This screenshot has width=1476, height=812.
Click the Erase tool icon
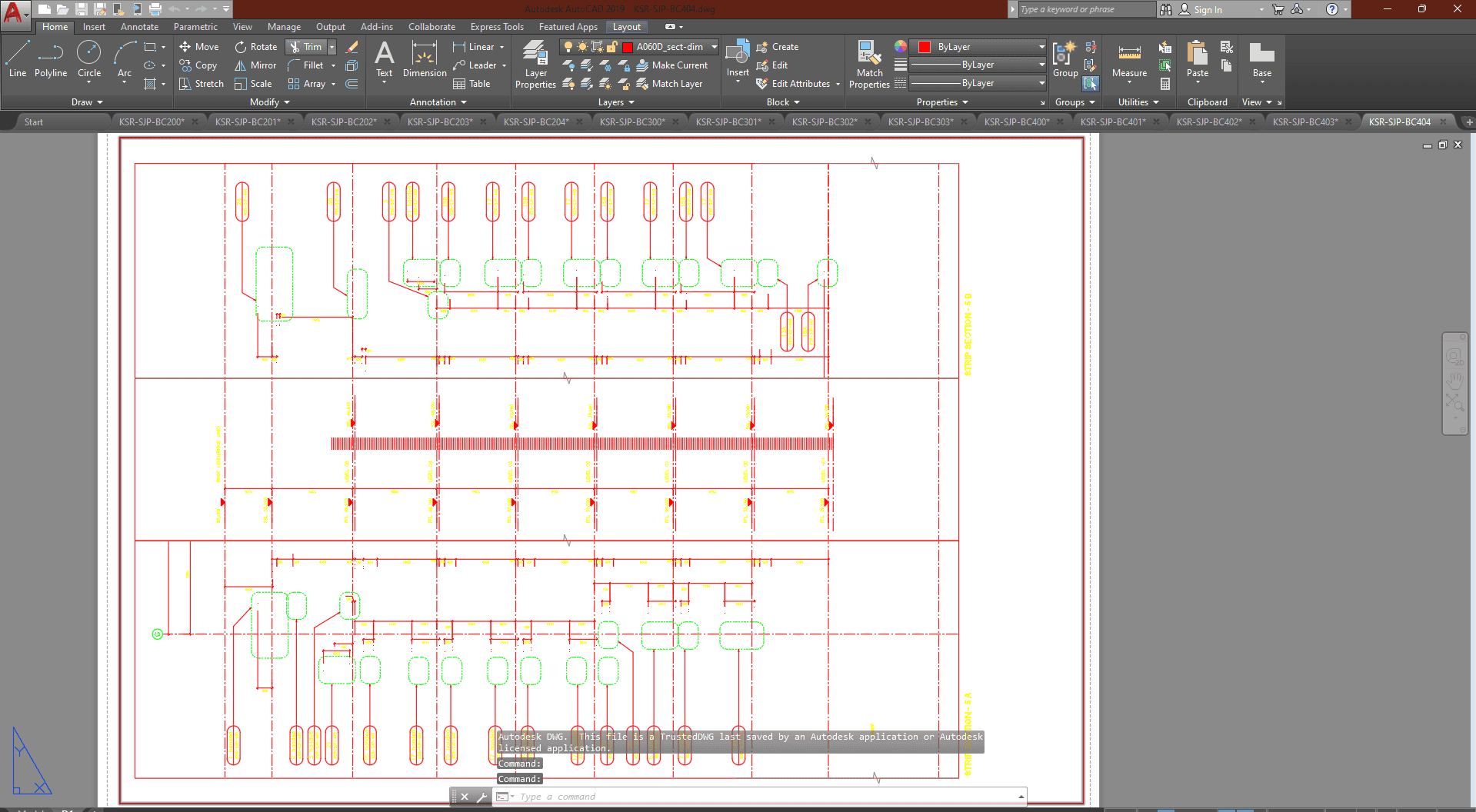tap(352, 47)
